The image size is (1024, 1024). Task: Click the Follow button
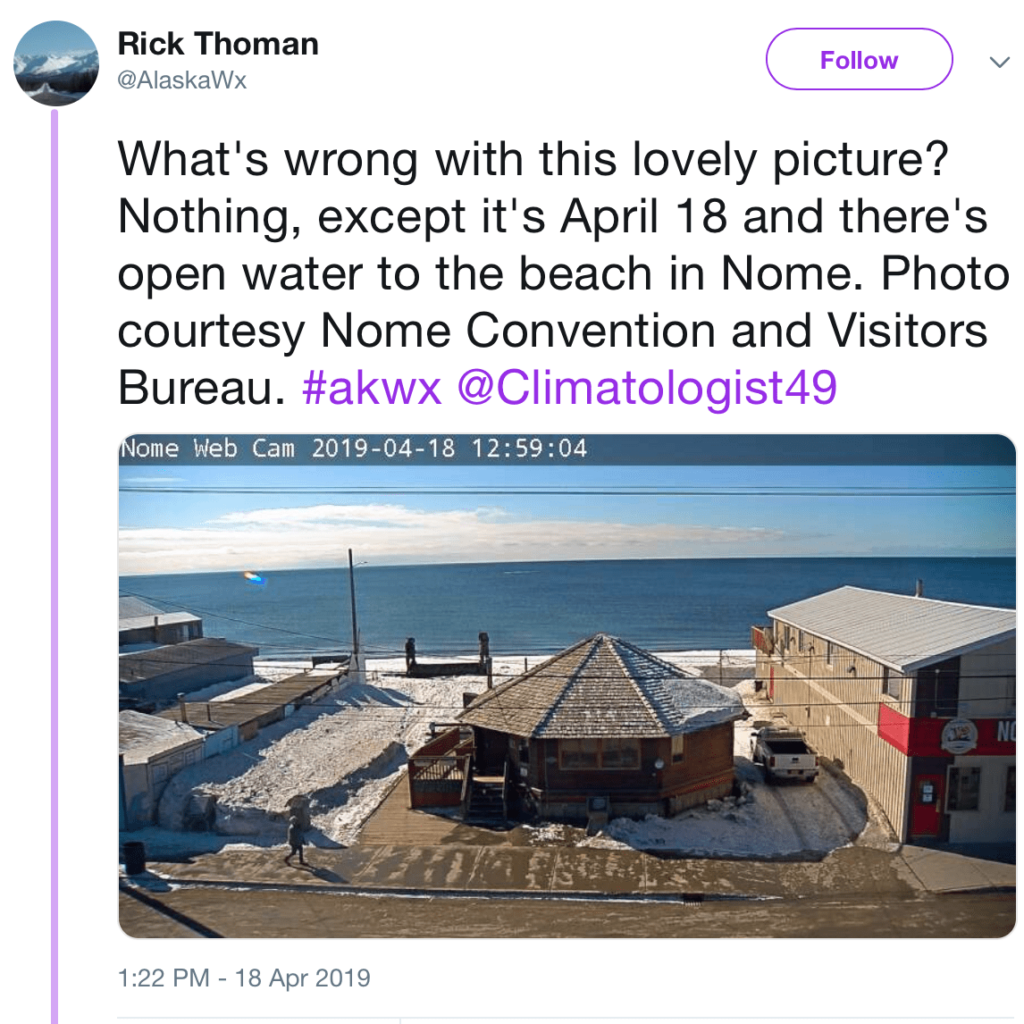pos(859,59)
